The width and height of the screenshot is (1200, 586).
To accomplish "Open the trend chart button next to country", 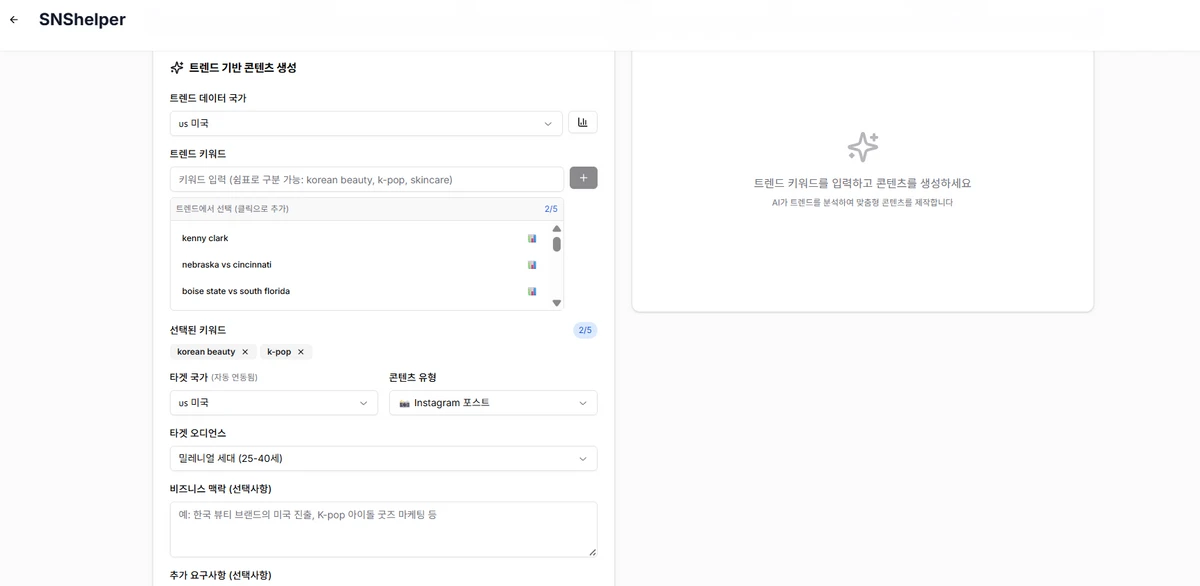I will (583, 123).
